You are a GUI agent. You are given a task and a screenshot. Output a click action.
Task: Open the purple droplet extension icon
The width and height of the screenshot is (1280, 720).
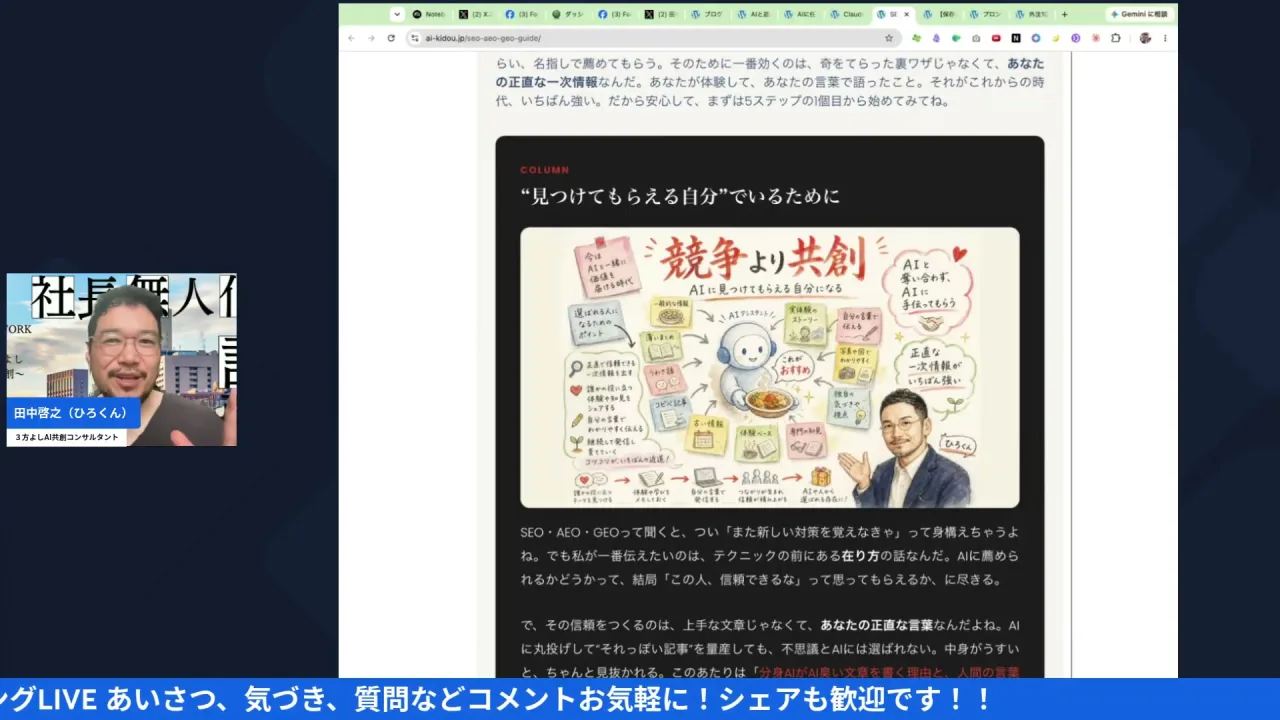point(936,38)
